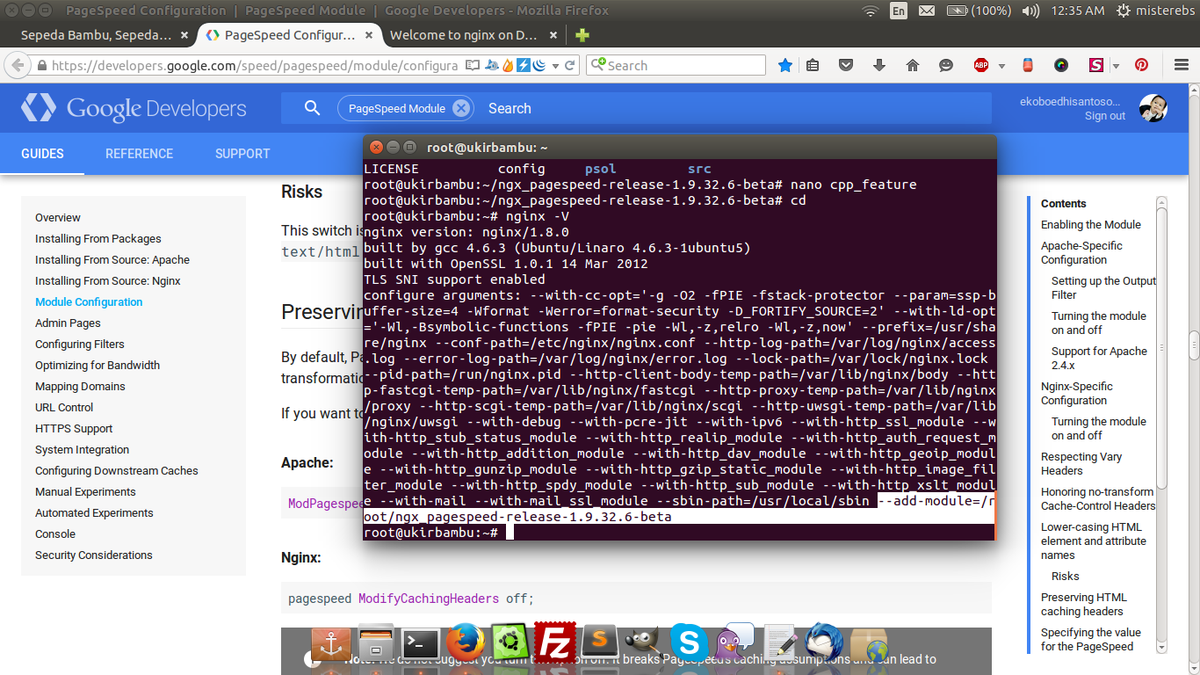Click the reader view book icon
1200x675 pixels.
pyautogui.click(x=473, y=65)
